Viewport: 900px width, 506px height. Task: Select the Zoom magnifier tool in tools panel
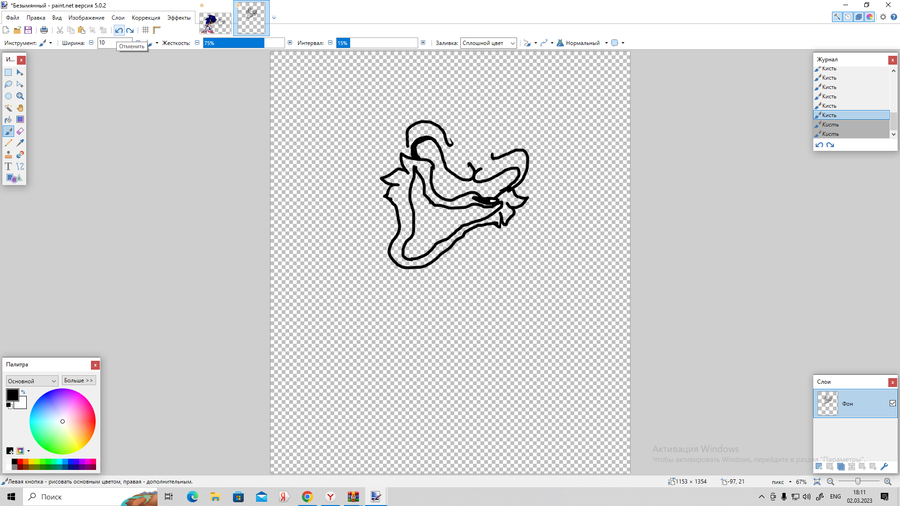tap(20, 96)
